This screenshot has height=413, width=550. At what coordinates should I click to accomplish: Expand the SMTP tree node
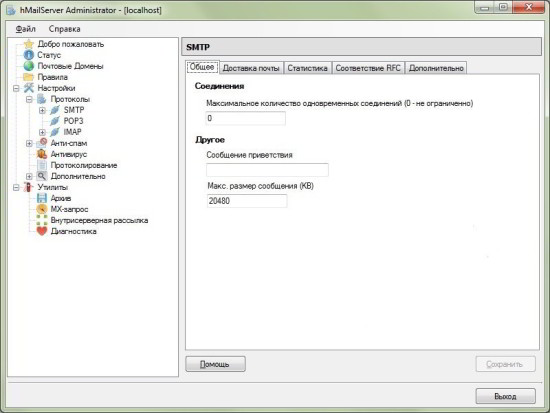coord(42,110)
